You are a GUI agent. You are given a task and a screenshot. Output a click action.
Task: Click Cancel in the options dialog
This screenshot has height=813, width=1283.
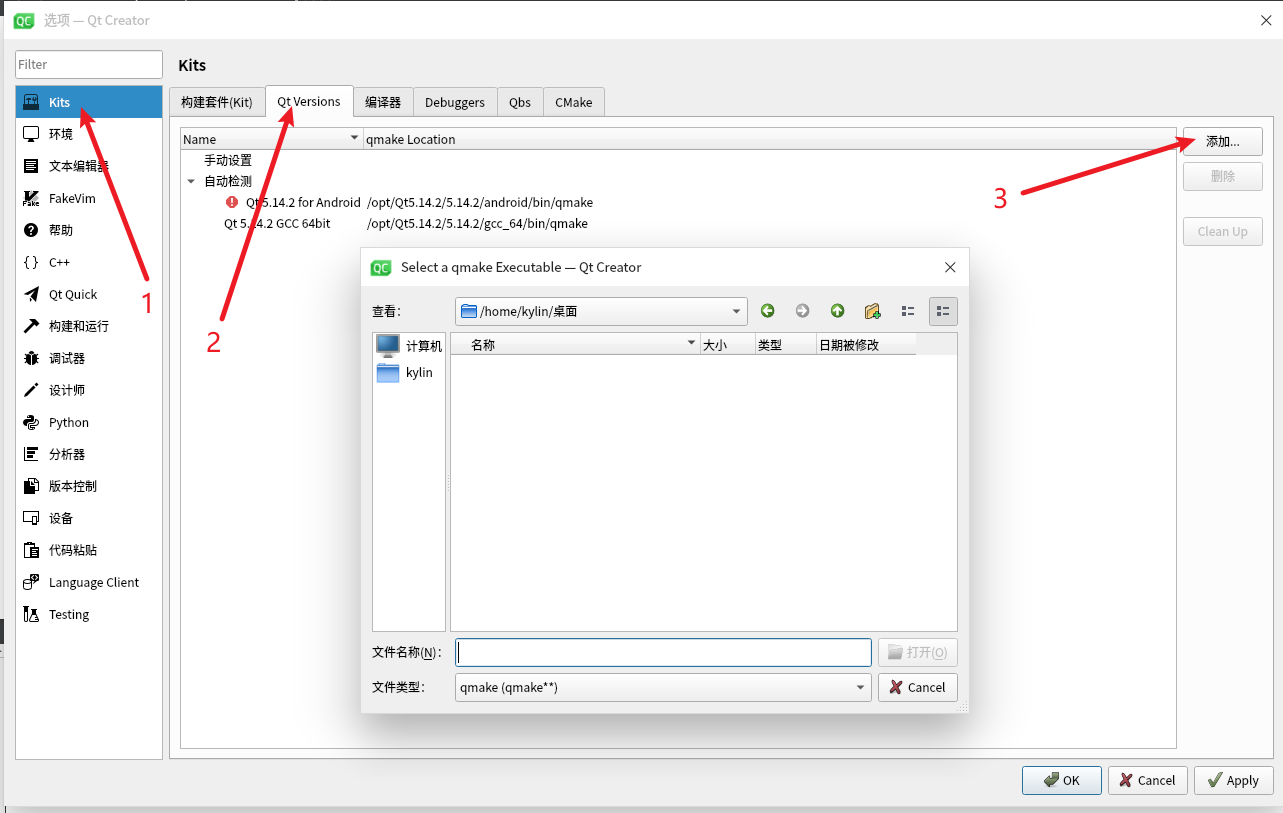(1147, 780)
